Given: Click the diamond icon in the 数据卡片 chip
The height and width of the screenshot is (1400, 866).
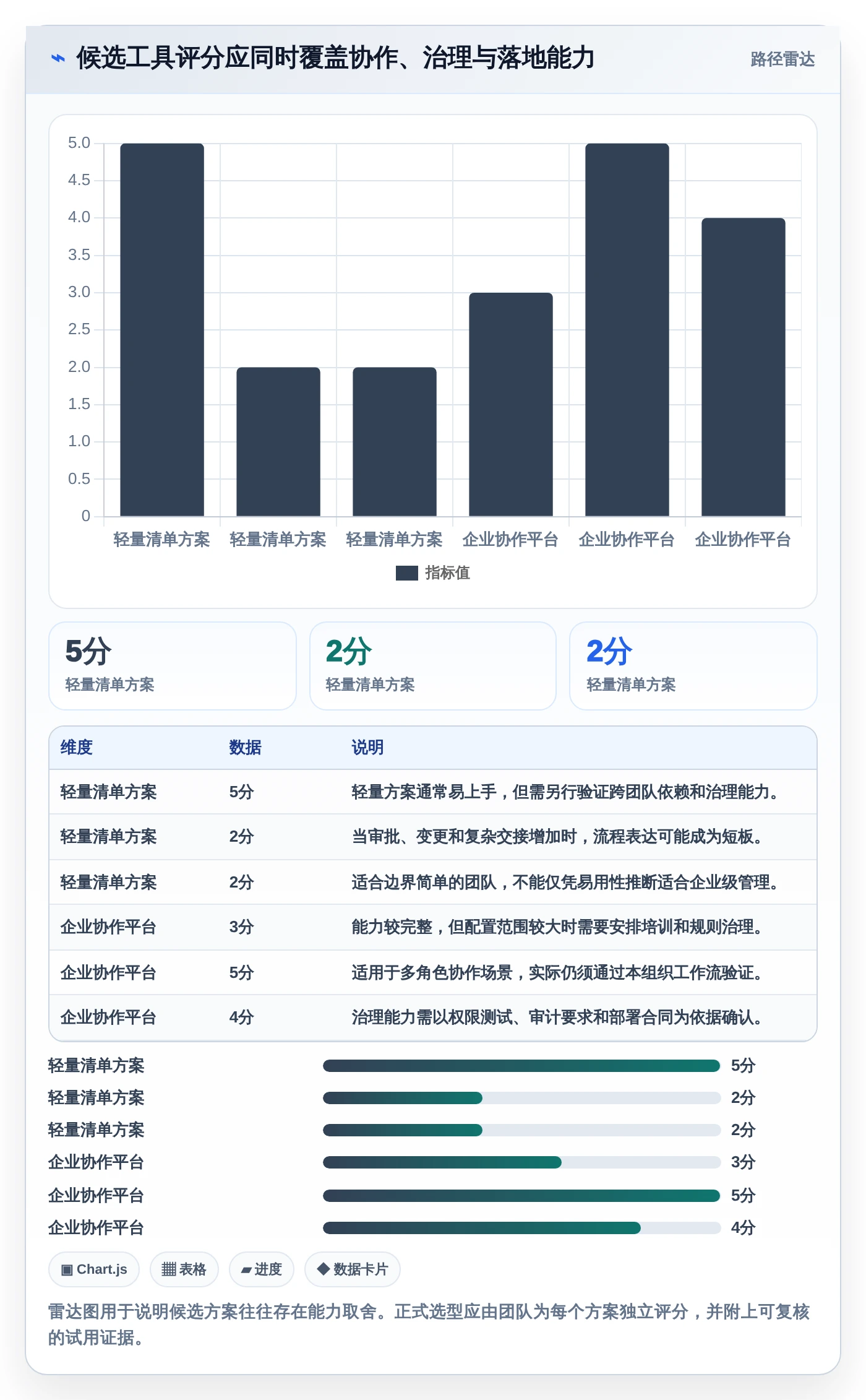Looking at the screenshot, I should click(x=323, y=1269).
